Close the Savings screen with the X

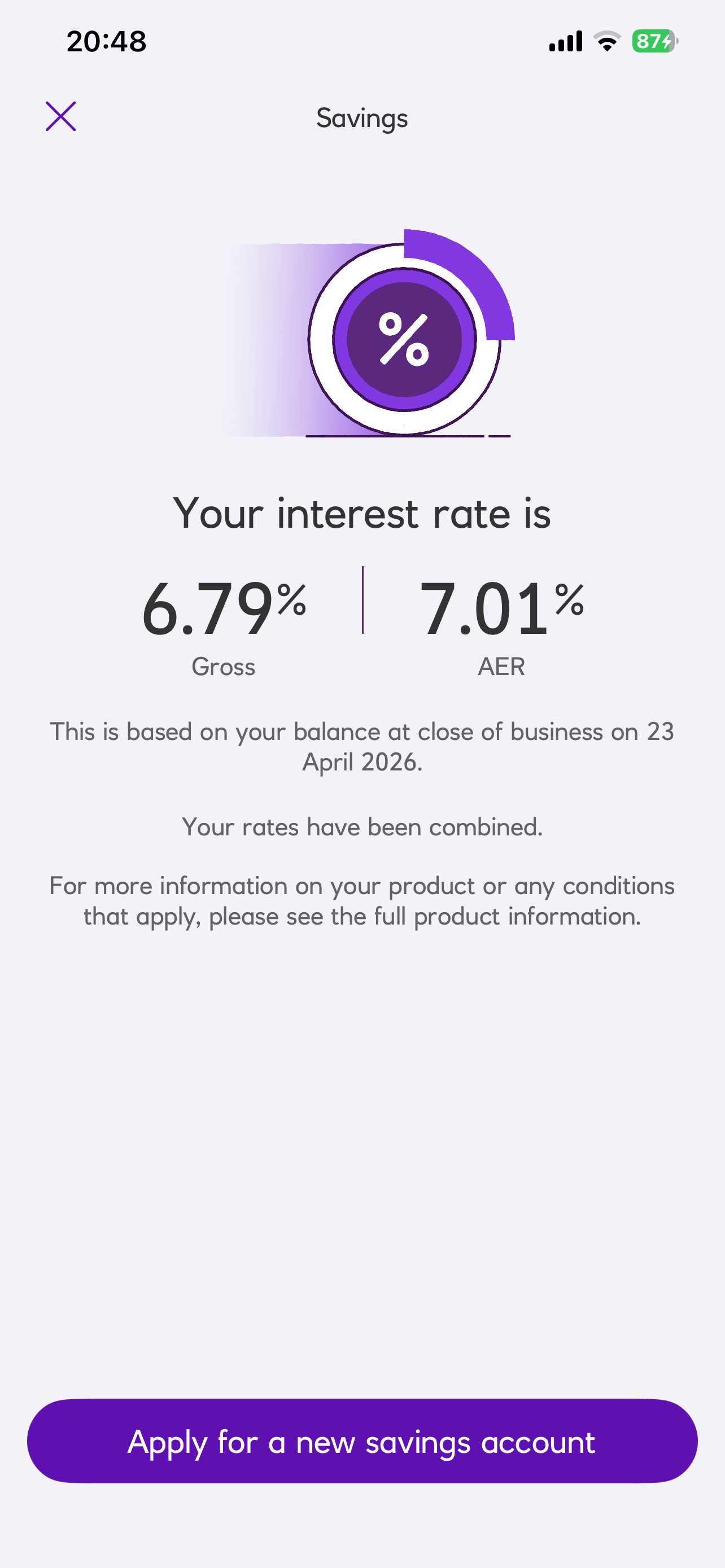pos(61,116)
